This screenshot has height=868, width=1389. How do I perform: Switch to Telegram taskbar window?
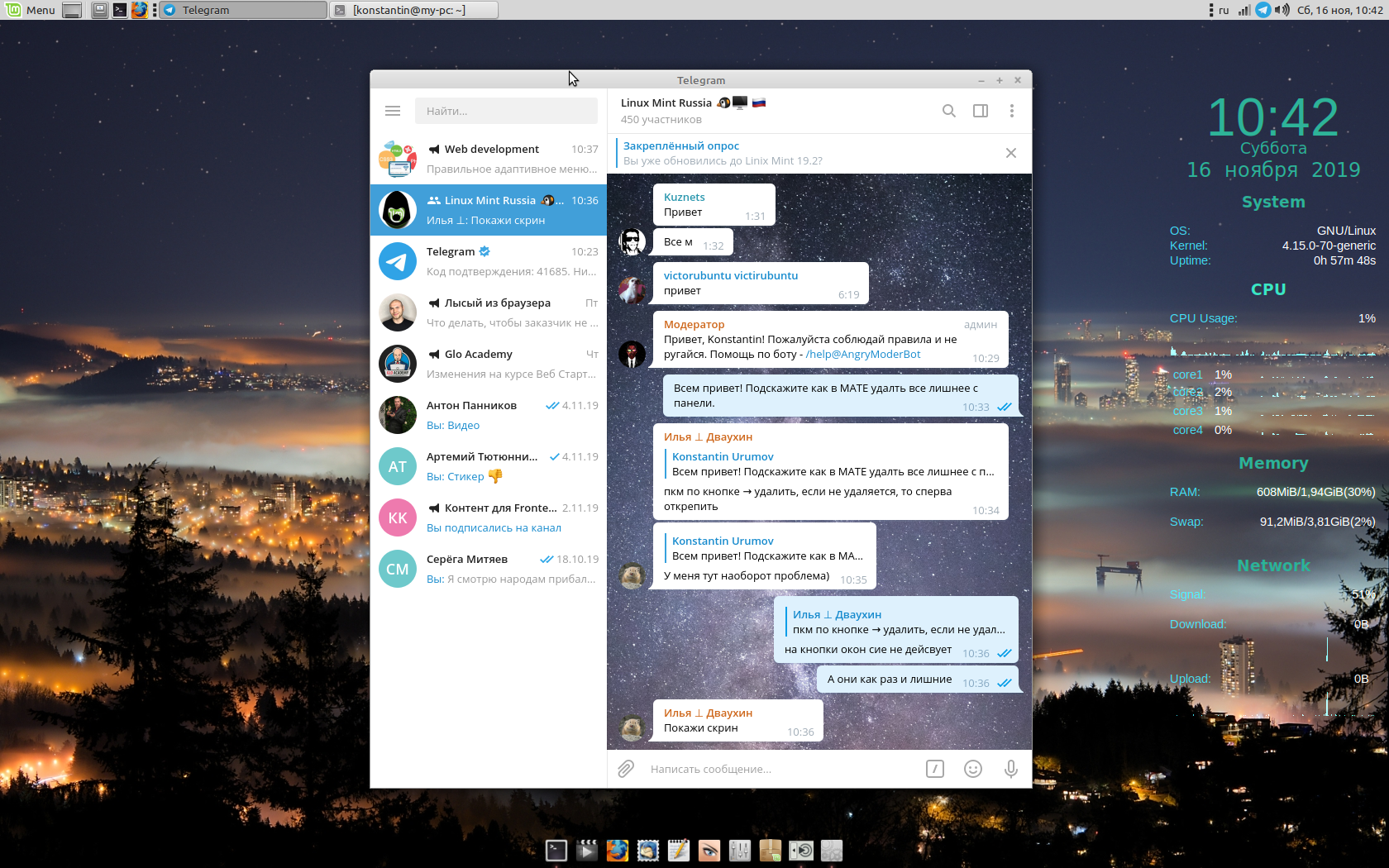click(243, 10)
